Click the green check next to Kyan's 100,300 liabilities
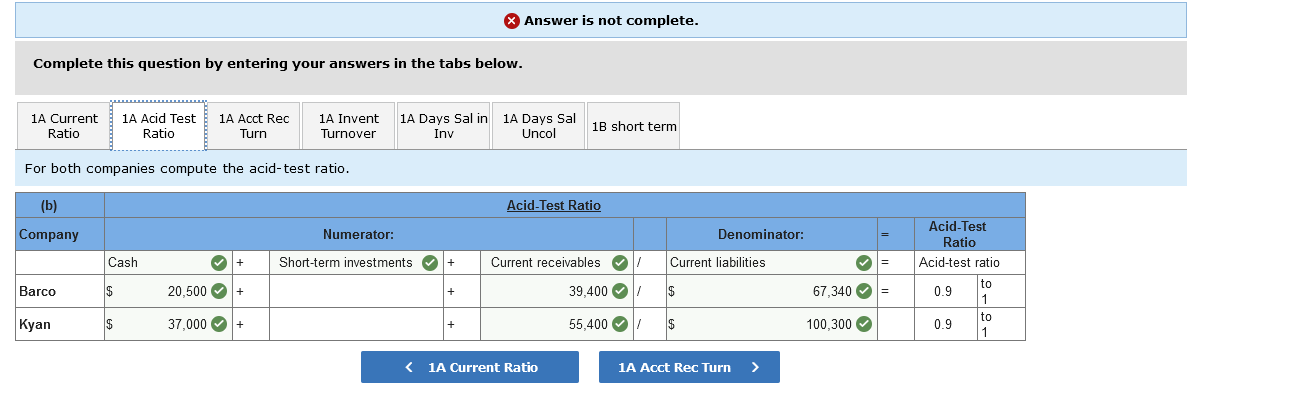Screen dimensions: 1295x419 tap(864, 324)
